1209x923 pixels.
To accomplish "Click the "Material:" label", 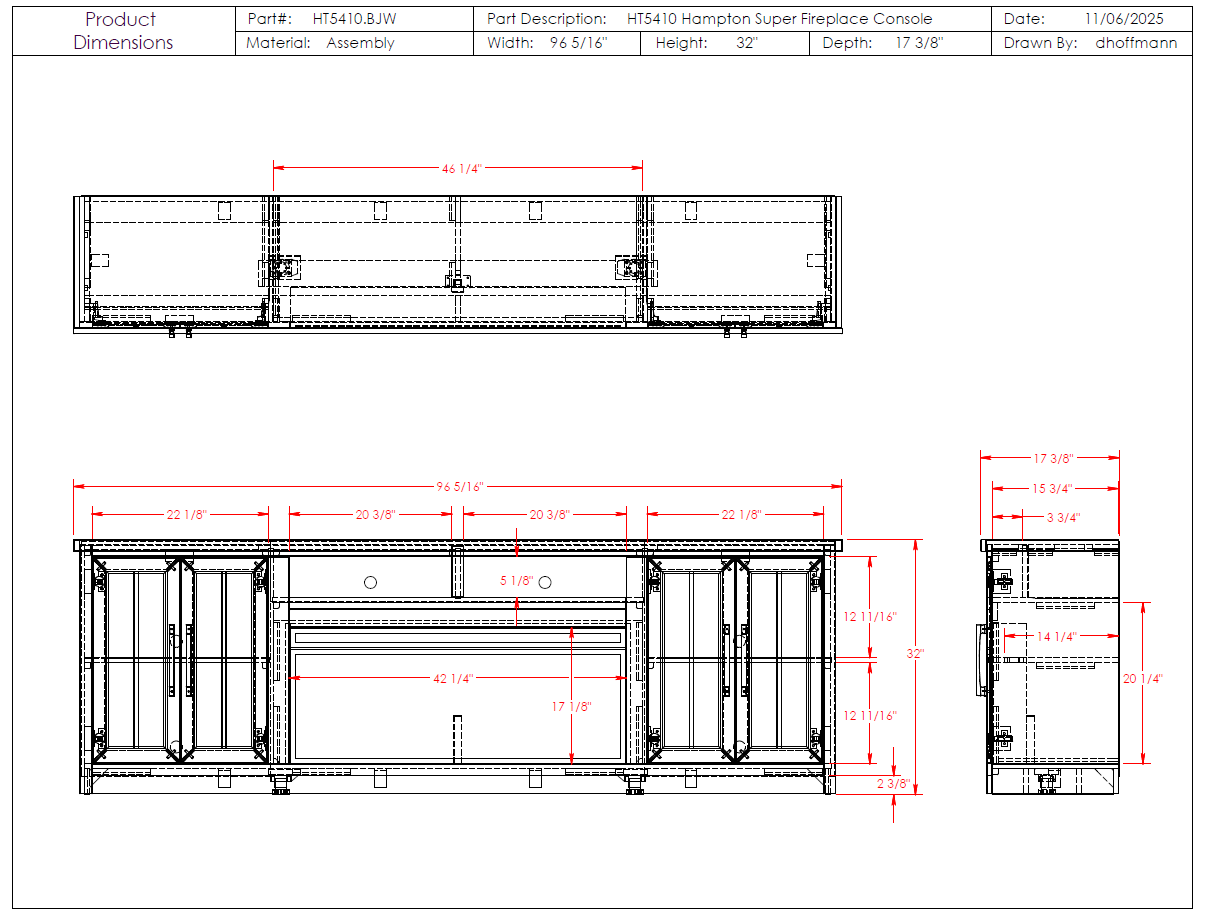I will (278, 43).
